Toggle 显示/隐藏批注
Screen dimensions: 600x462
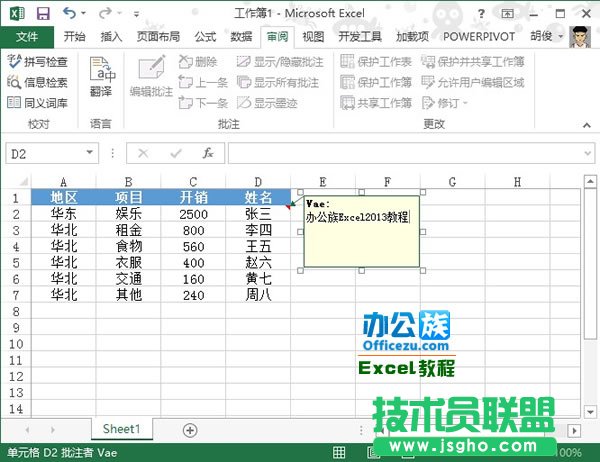(x=280, y=62)
